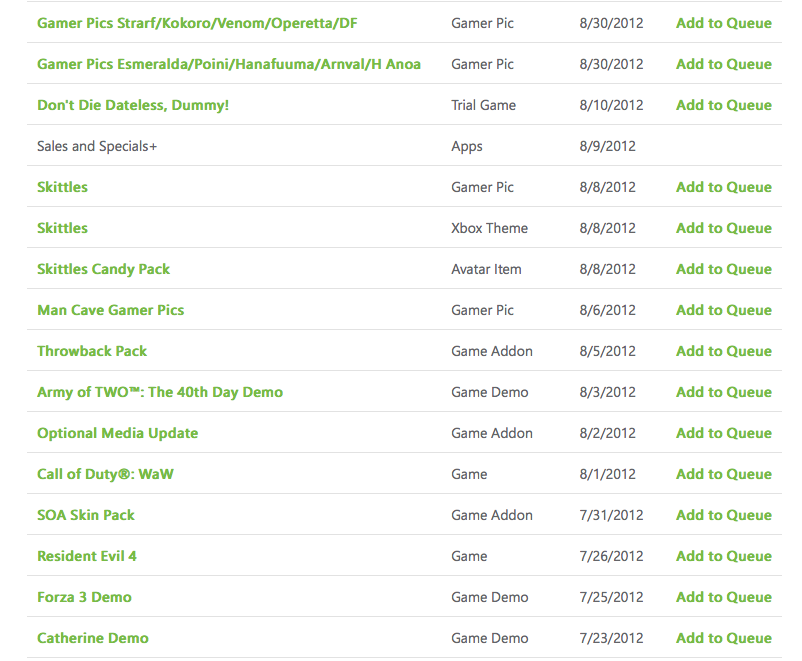The image size is (802, 661).
Task: Select the date 8/2/2012
Action: 608,433
